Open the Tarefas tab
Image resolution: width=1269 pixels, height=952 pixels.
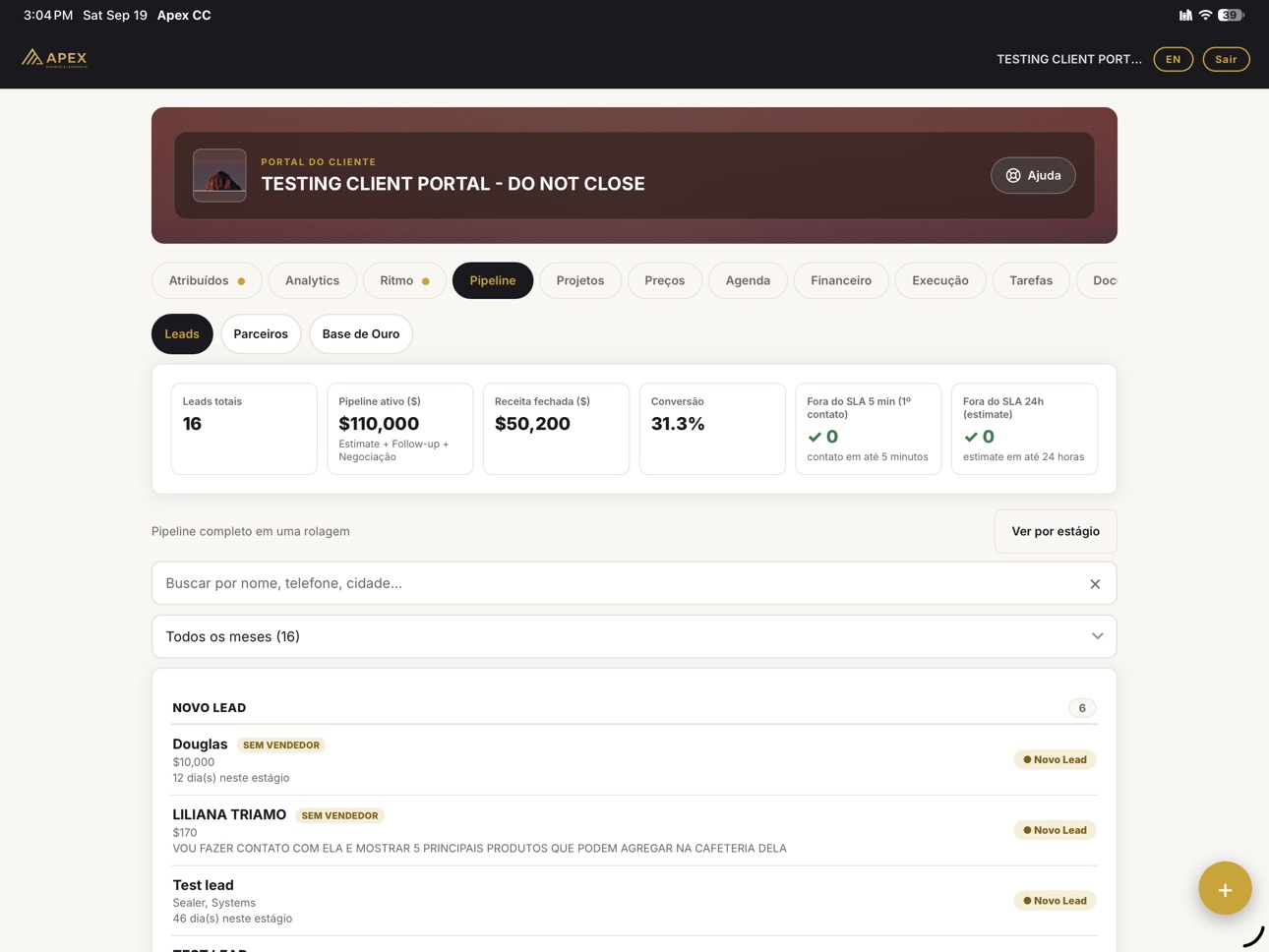coord(1031,280)
